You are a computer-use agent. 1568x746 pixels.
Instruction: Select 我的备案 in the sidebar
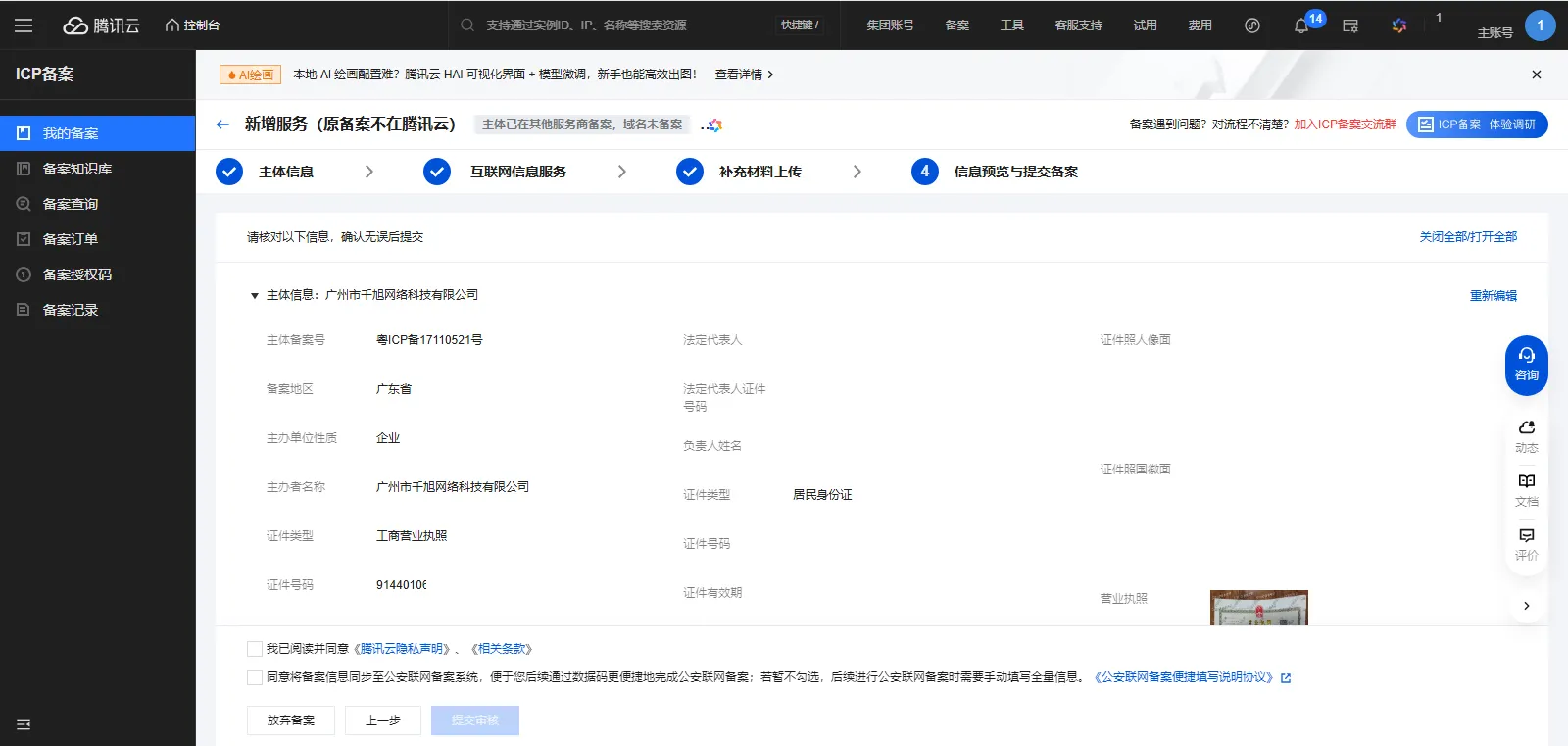[x=98, y=133]
